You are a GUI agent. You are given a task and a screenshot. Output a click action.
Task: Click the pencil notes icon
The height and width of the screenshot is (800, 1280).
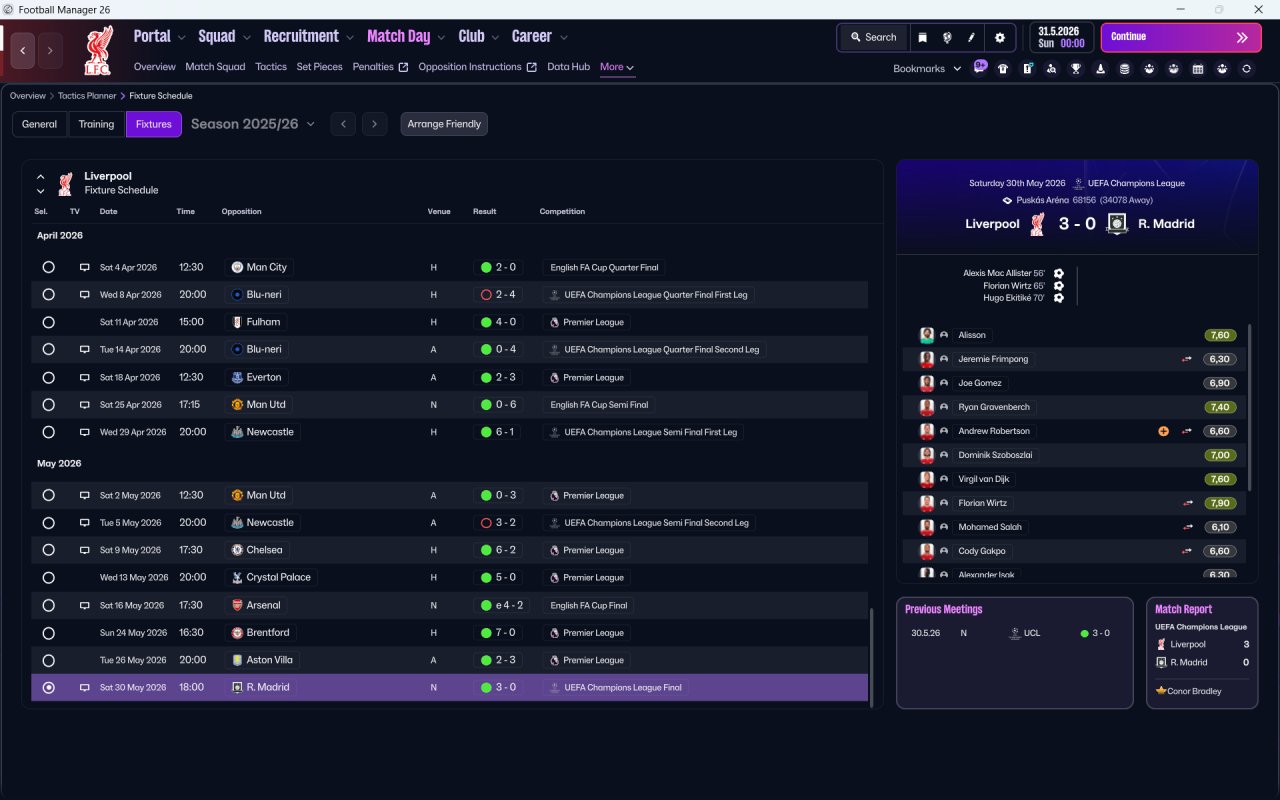click(971, 37)
